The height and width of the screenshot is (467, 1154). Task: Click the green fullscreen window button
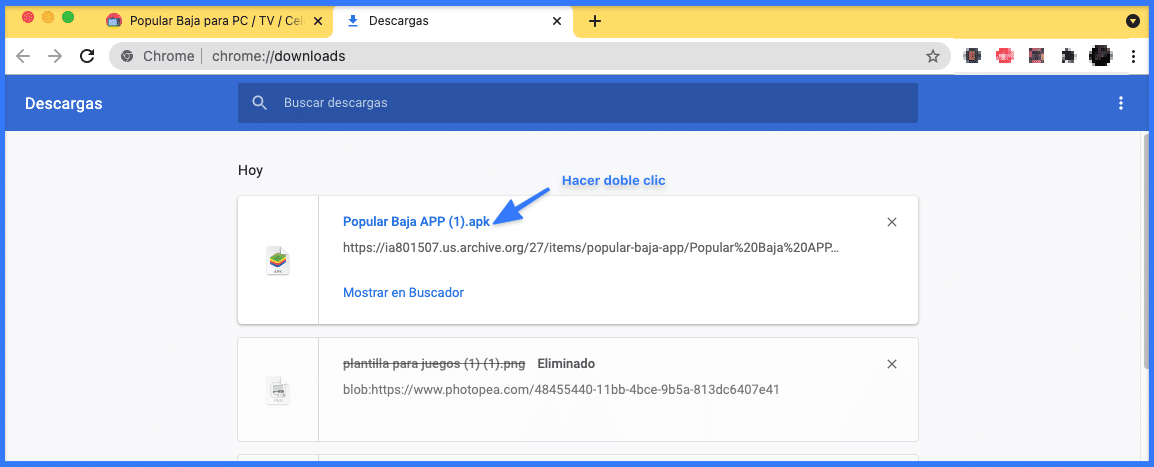pyautogui.click(x=68, y=17)
